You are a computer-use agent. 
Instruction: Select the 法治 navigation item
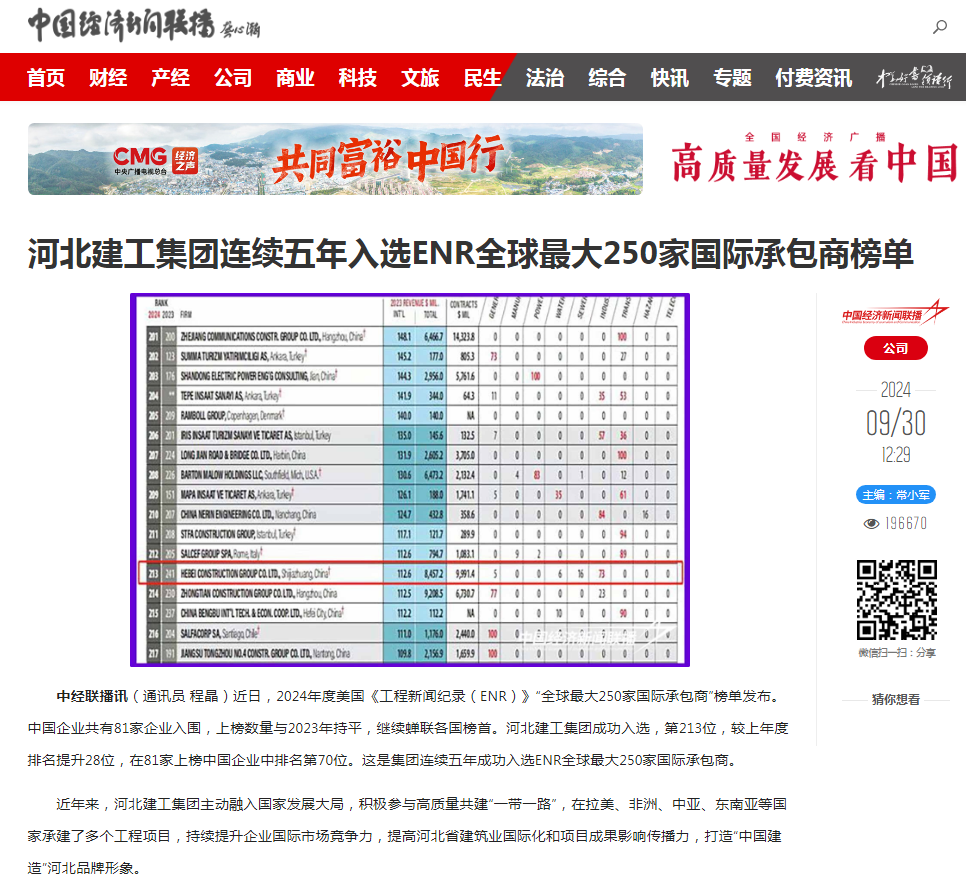pyautogui.click(x=546, y=77)
